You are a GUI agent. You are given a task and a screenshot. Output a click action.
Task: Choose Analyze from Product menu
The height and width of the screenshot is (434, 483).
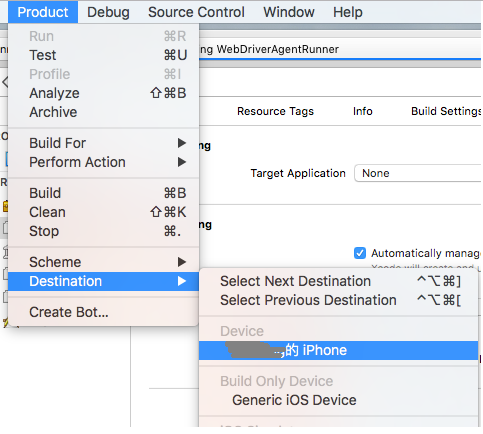[x=104, y=93]
